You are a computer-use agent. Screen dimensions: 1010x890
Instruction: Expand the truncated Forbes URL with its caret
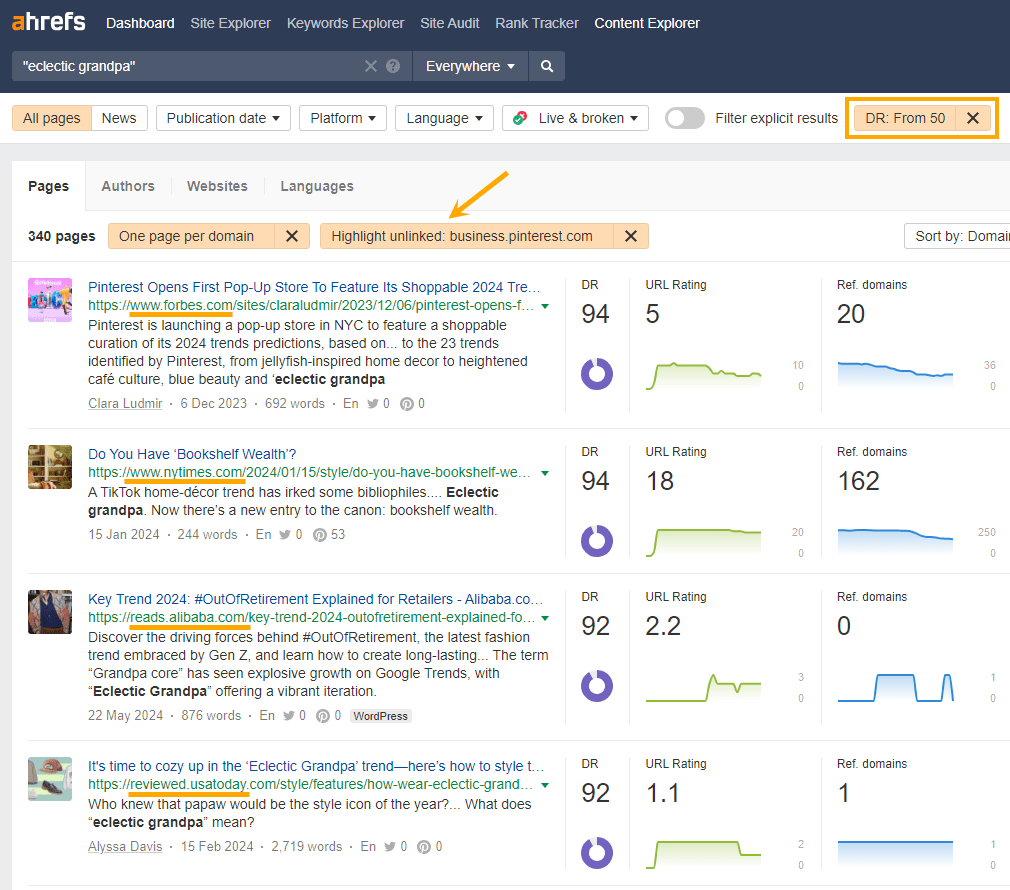click(x=544, y=306)
